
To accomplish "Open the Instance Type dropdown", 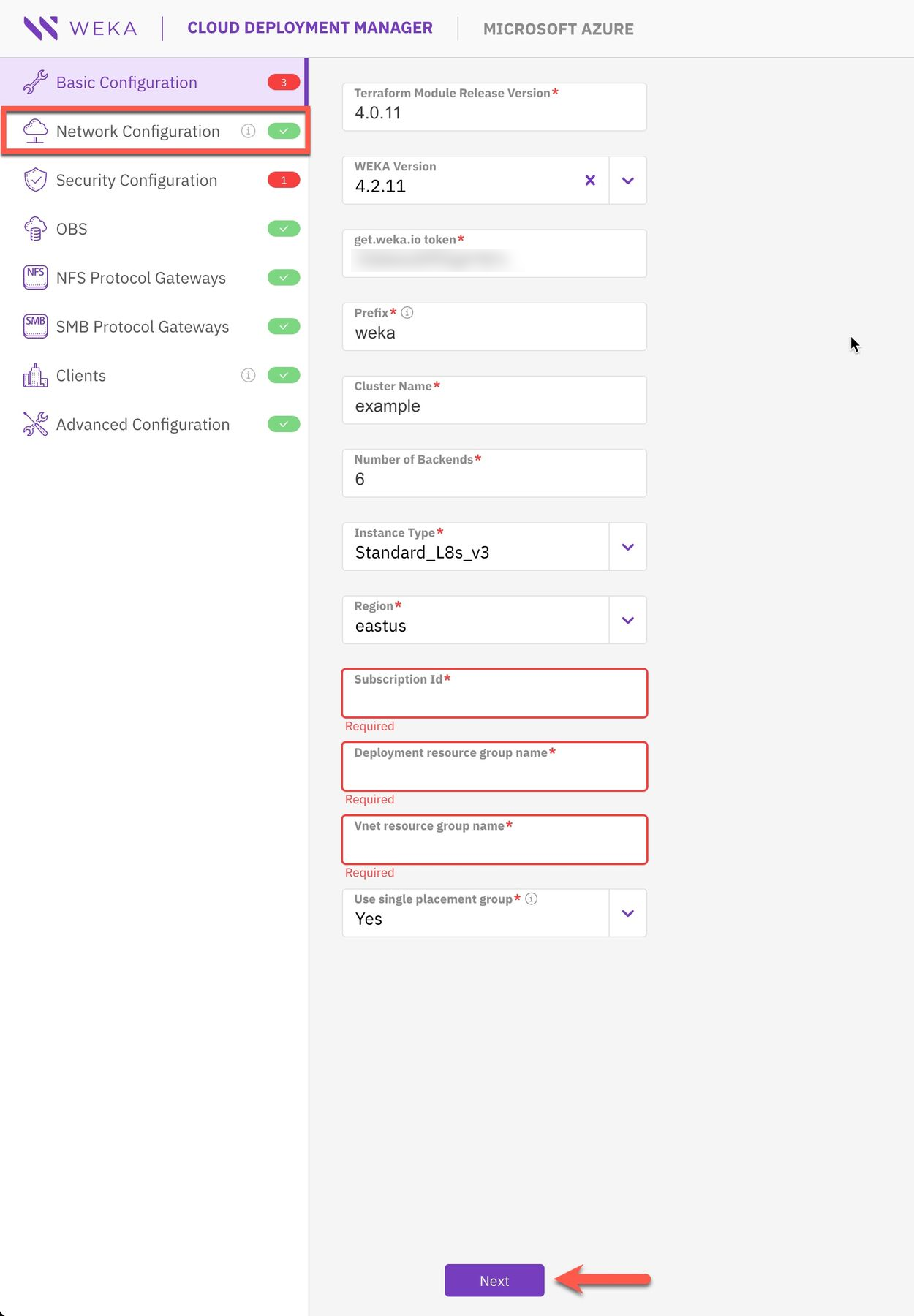I will (x=627, y=547).
